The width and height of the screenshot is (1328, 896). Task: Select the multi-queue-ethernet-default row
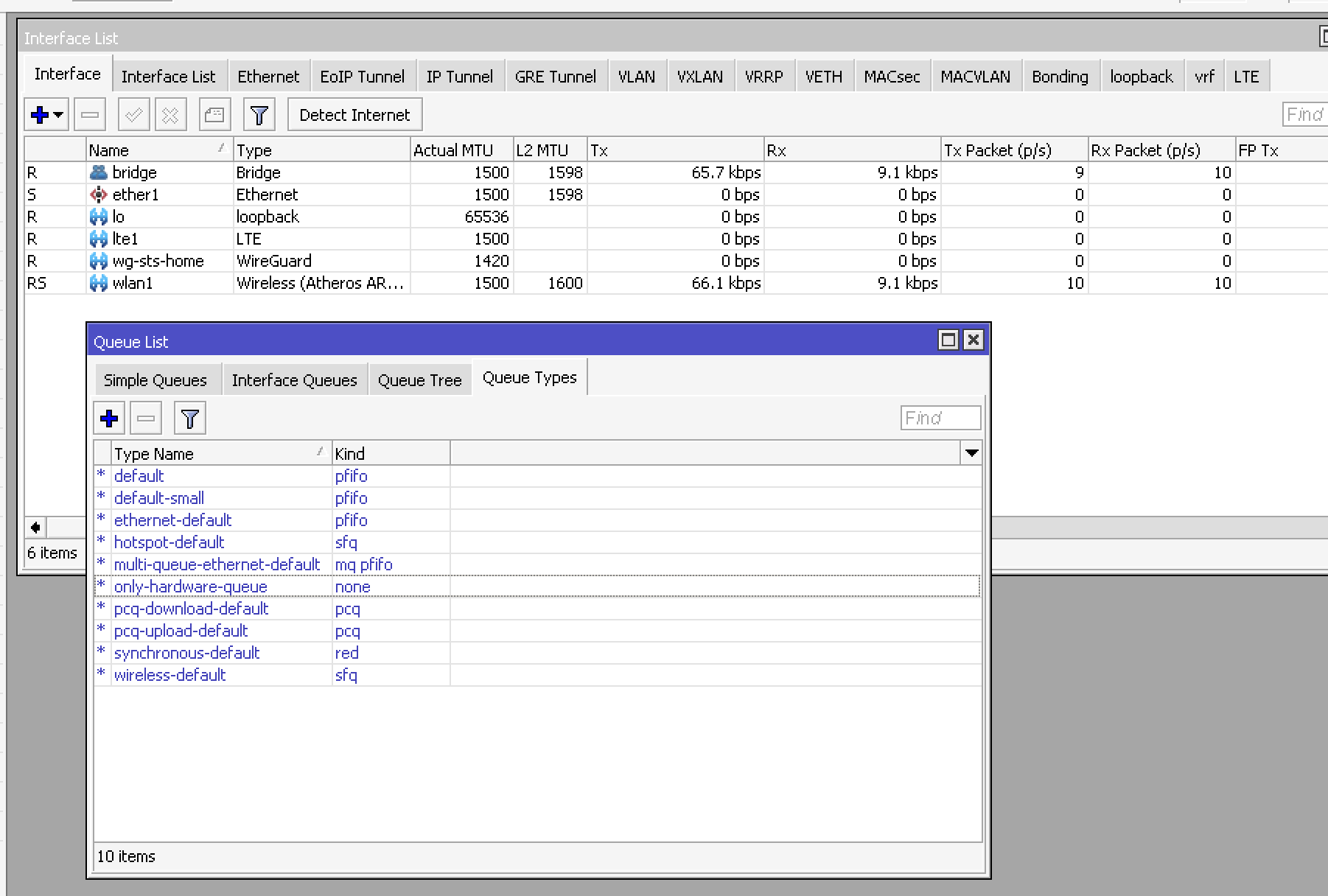(538, 564)
